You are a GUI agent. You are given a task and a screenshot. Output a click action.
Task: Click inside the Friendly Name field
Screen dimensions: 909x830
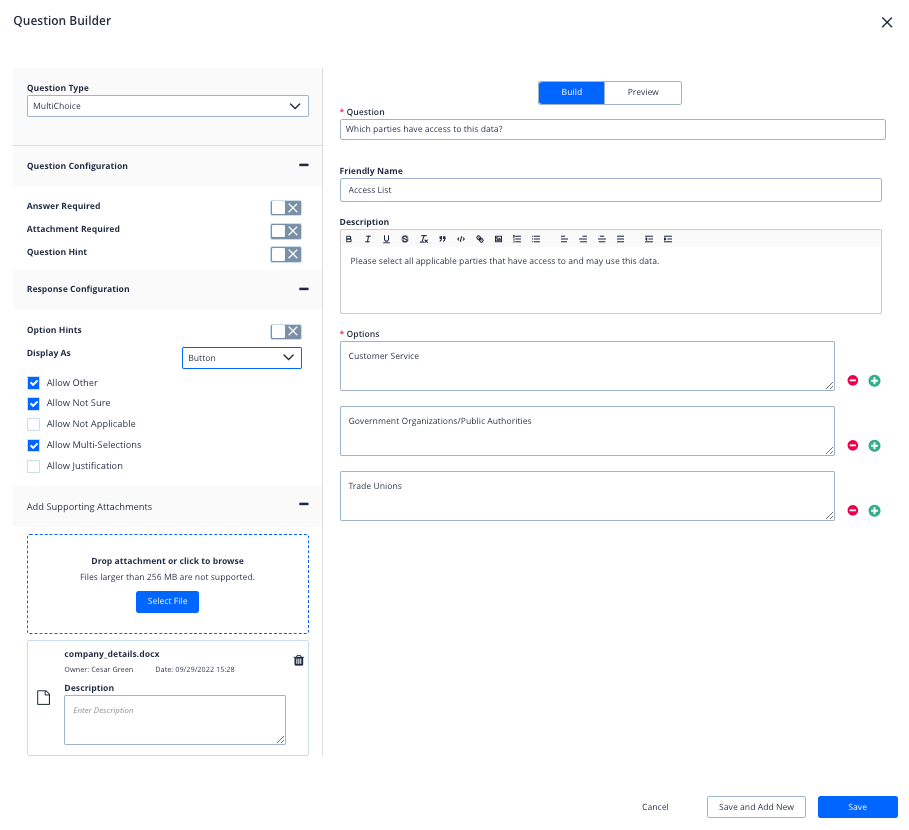(610, 190)
